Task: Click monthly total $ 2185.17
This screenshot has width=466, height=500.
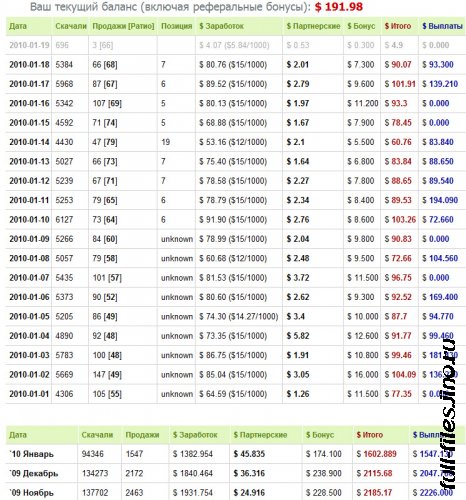Action: pyautogui.click(x=374, y=493)
